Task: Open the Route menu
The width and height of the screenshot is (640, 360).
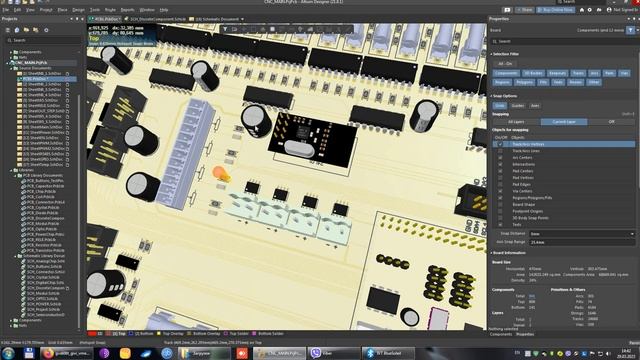Action: point(110,10)
